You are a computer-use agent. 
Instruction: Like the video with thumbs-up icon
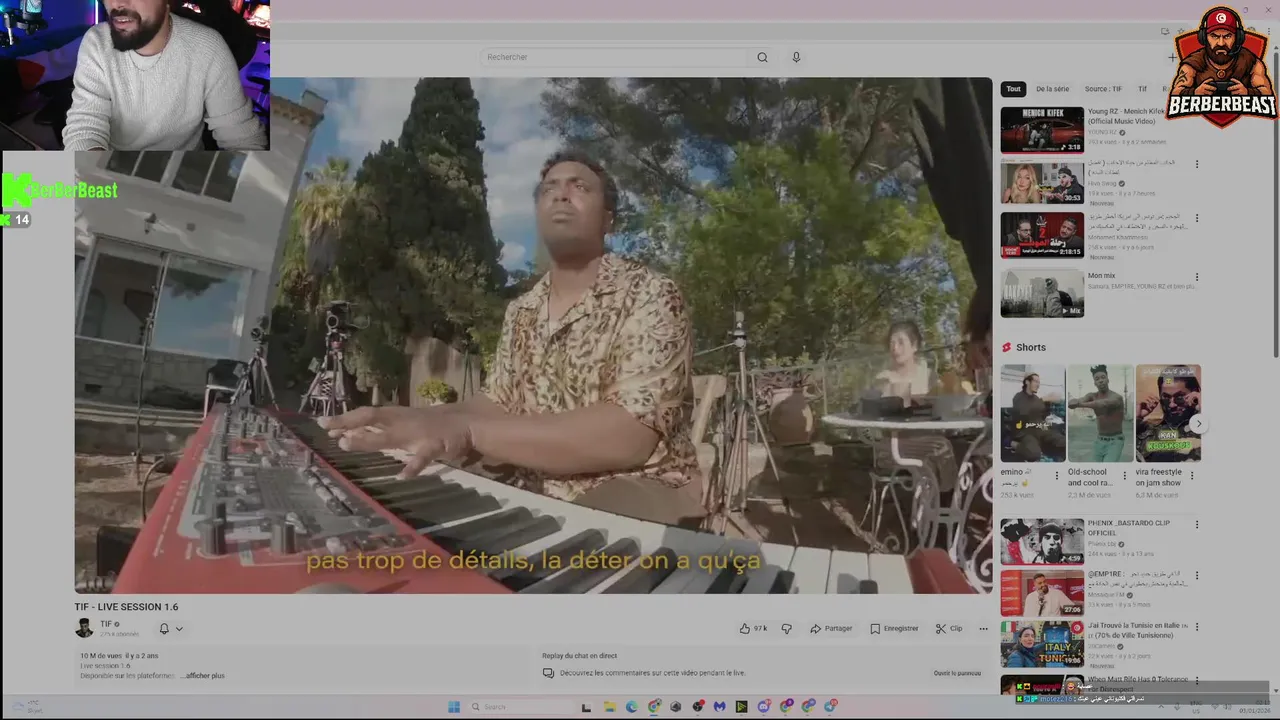744,628
